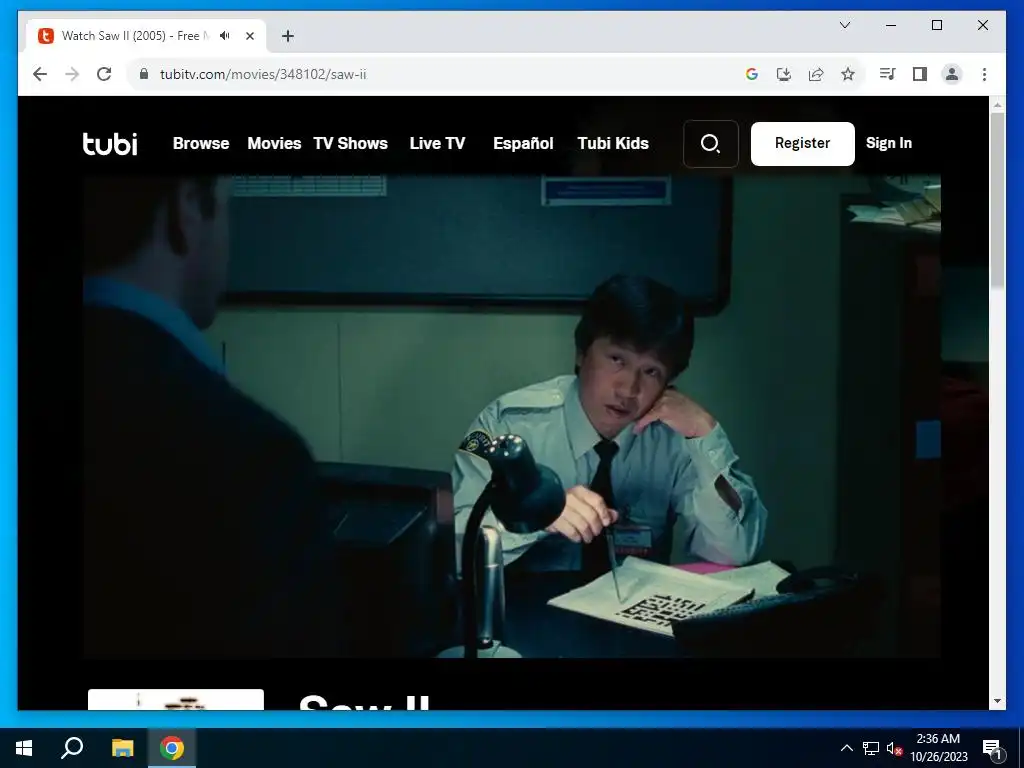Open the Tubi search icon
This screenshot has height=768, width=1024.
711,144
